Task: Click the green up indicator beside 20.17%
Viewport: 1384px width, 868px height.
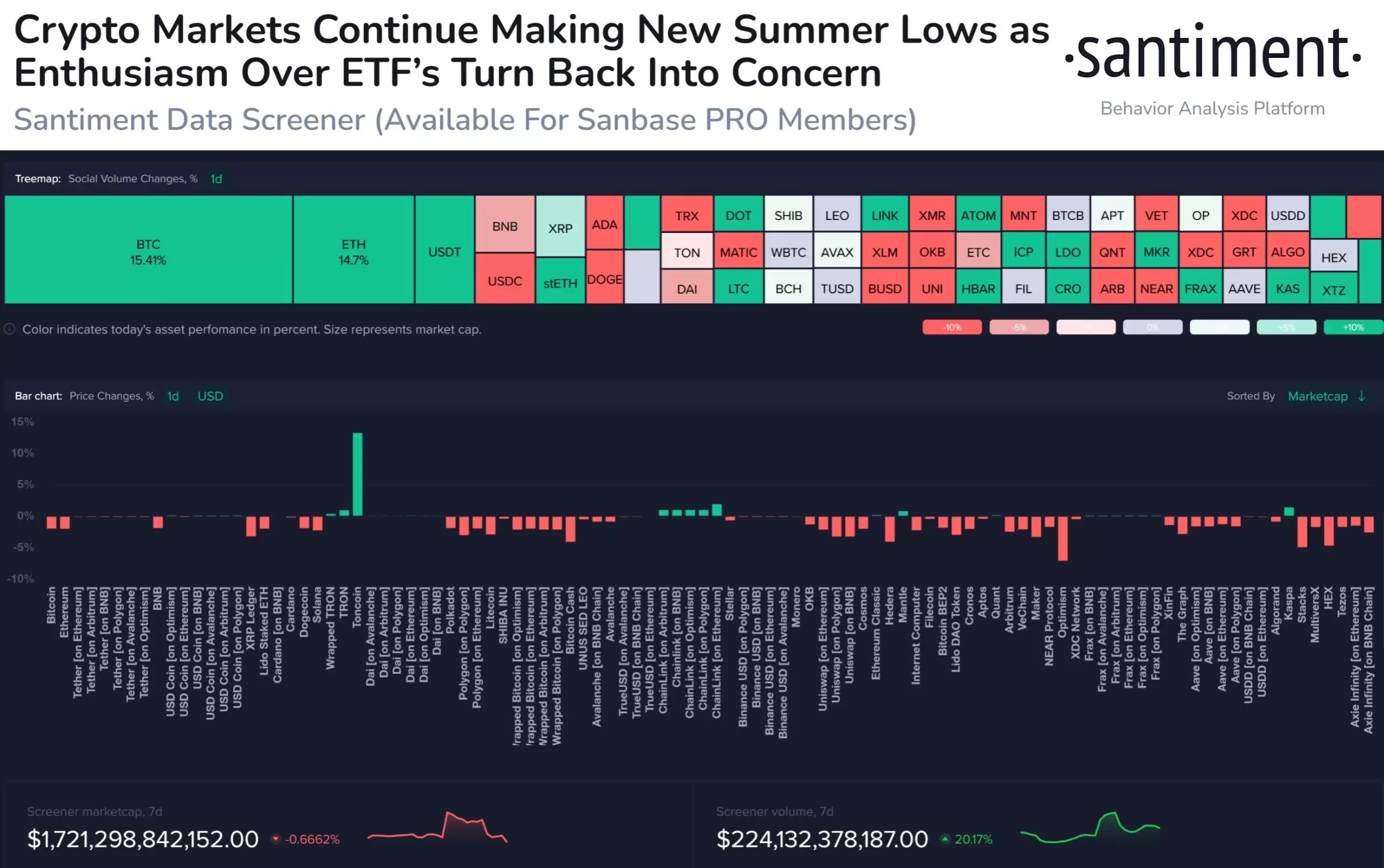Action: (944, 839)
